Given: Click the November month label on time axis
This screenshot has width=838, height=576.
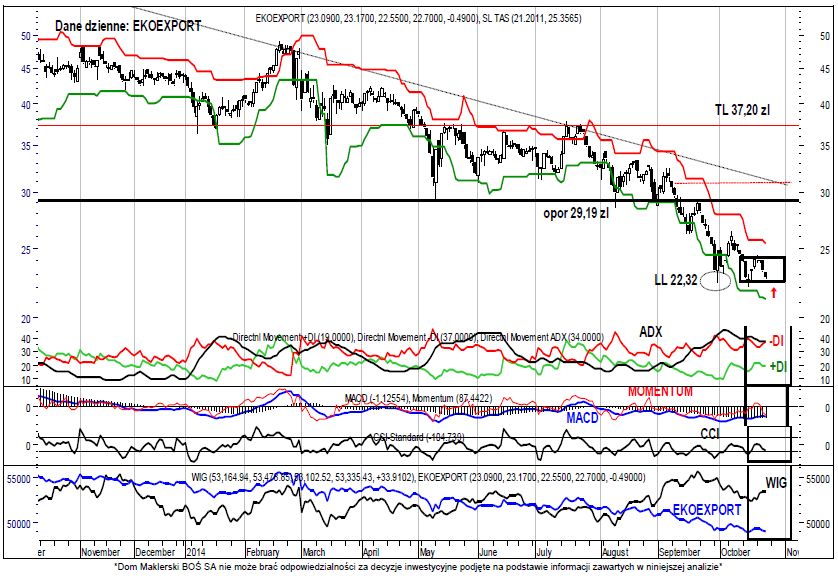Looking at the screenshot, I should (x=100, y=551).
